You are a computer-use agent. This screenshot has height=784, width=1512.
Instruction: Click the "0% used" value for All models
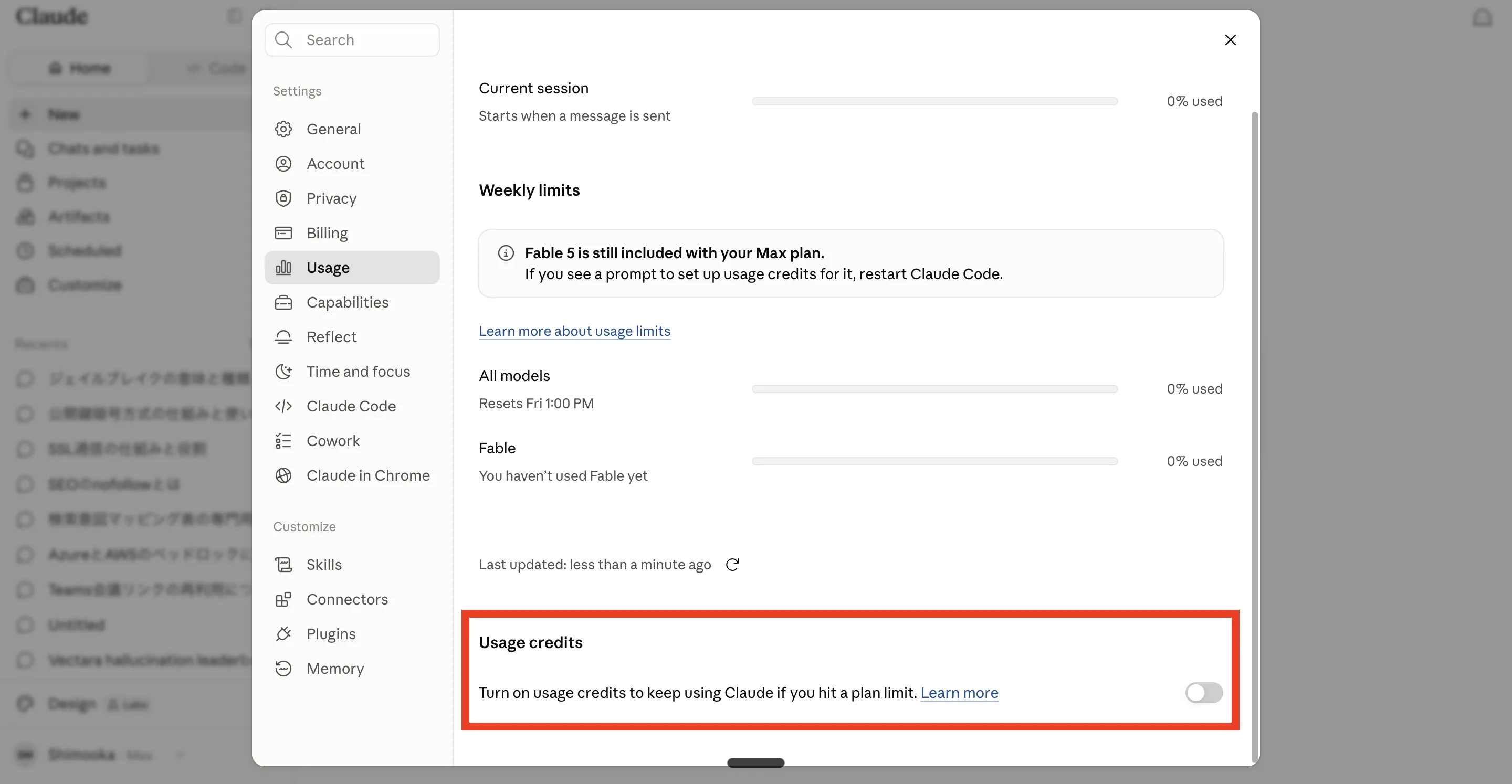[x=1194, y=389]
